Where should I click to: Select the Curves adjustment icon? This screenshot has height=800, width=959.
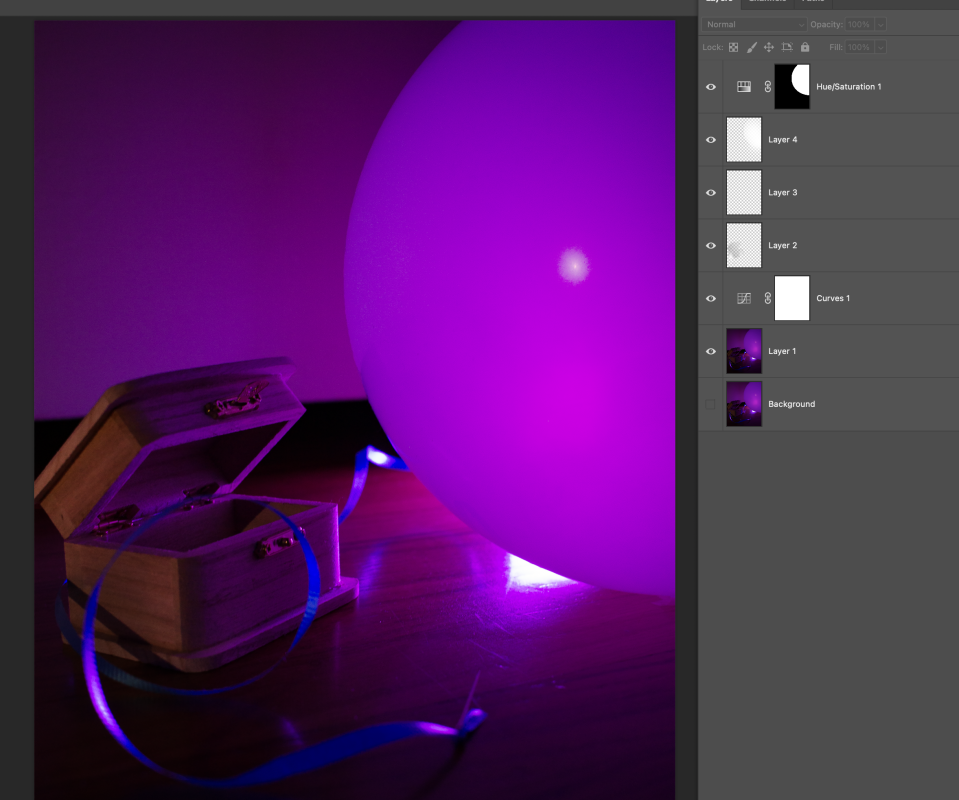tap(744, 298)
